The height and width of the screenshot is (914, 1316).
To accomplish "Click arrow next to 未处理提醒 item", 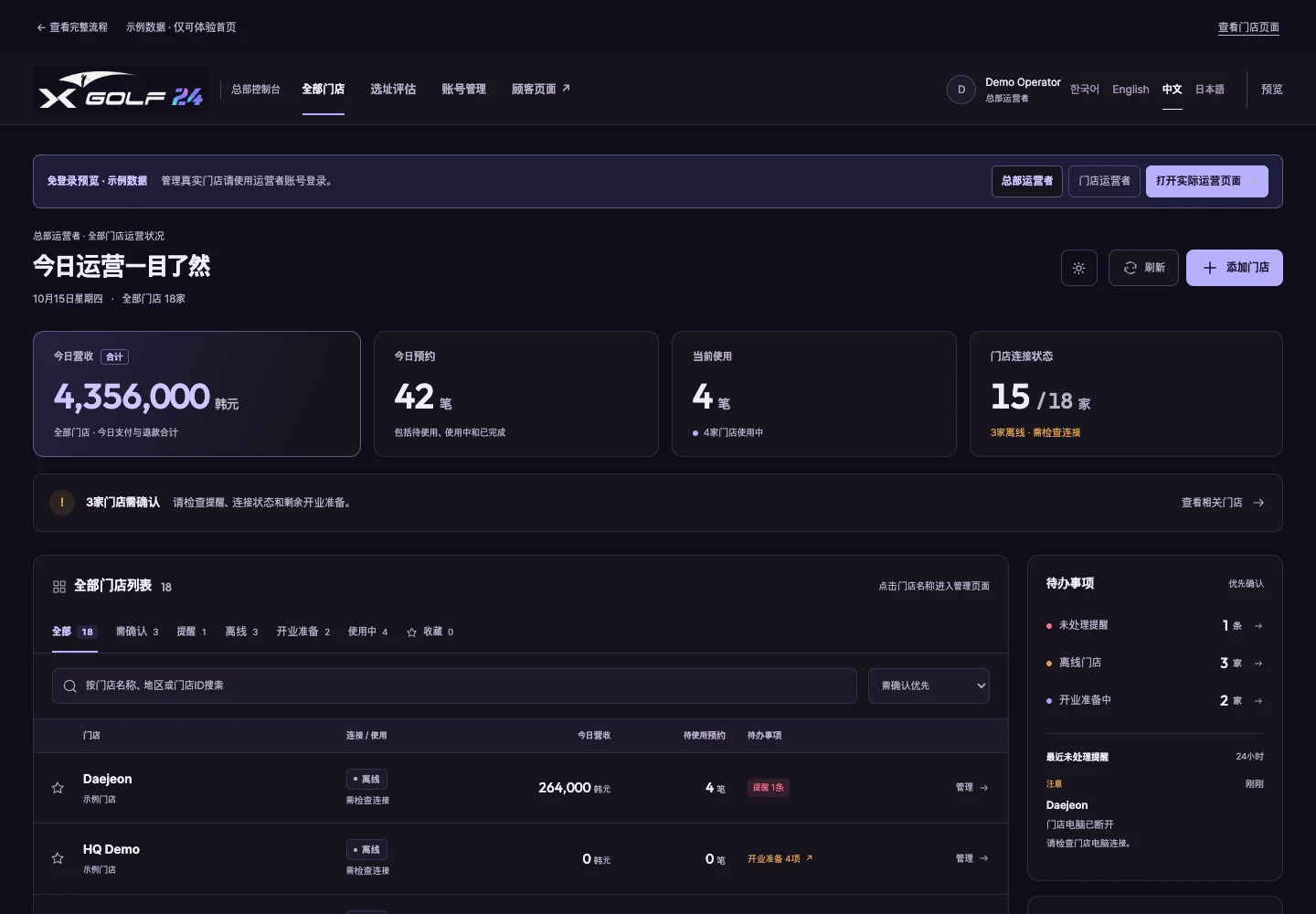I will (1258, 626).
